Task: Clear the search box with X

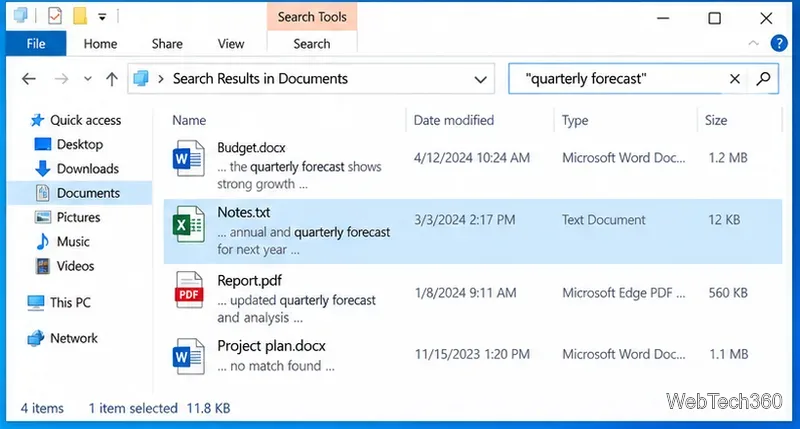Action: [x=735, y=79]
